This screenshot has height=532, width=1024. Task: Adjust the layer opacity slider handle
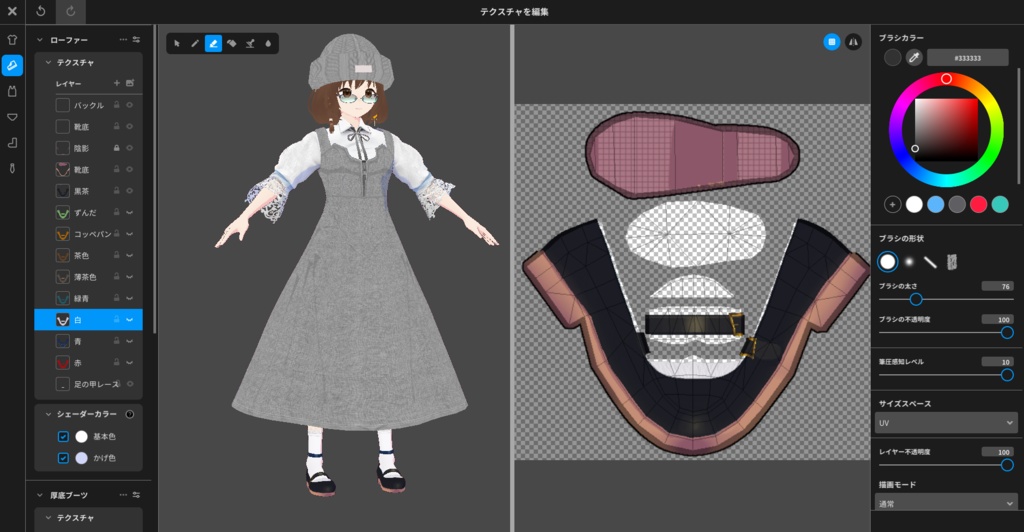coord(1007,465)
